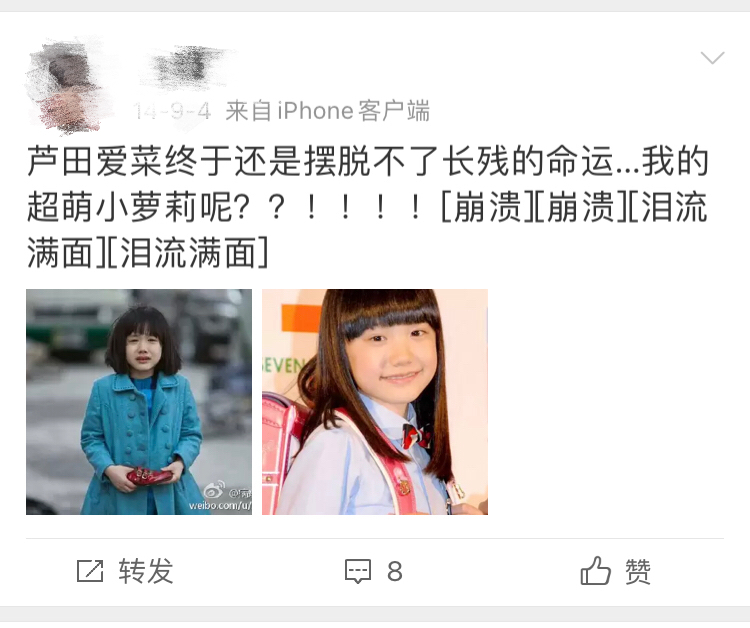The height and width of the screenshot is (628, 750).
Task: Tap the bow tie in the right photo
Action: point(417,436)
